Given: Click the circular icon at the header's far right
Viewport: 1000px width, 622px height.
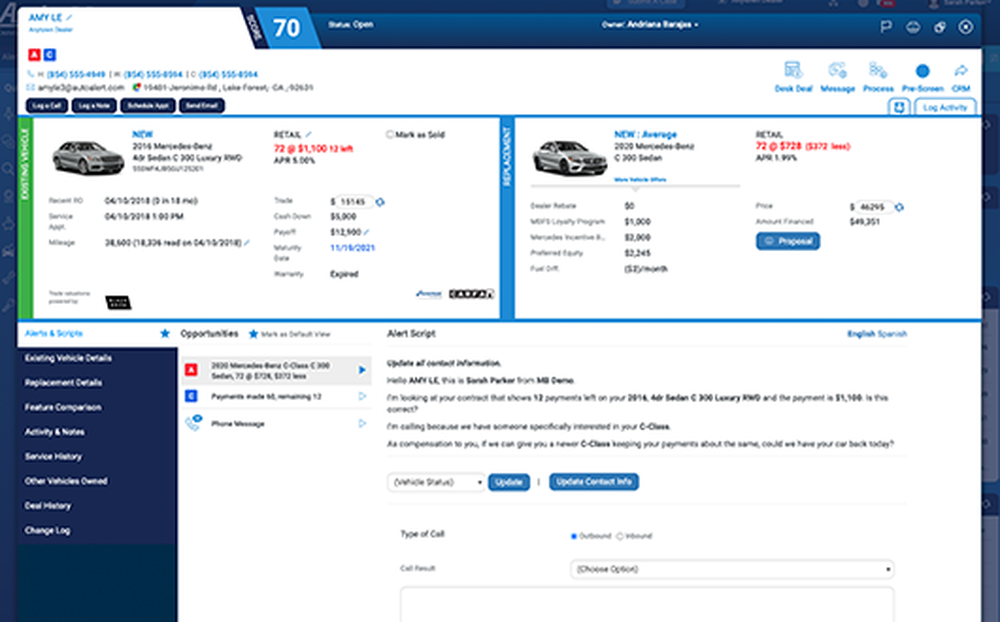Looking at the screenshot, I should pyautogui.click(x=966, y=27).
